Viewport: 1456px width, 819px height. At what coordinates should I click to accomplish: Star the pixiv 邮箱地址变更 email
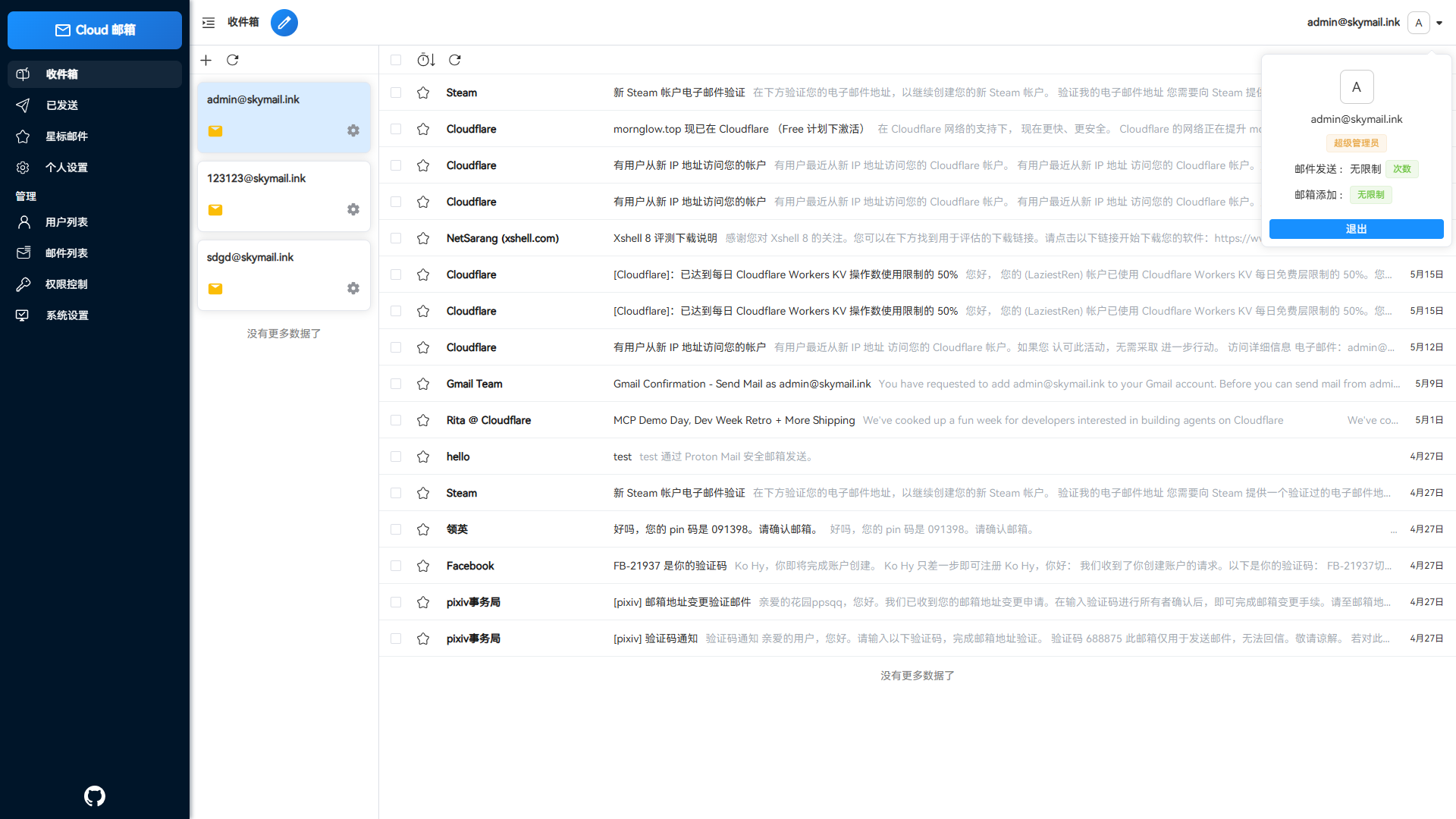click(x=423, y=602)
